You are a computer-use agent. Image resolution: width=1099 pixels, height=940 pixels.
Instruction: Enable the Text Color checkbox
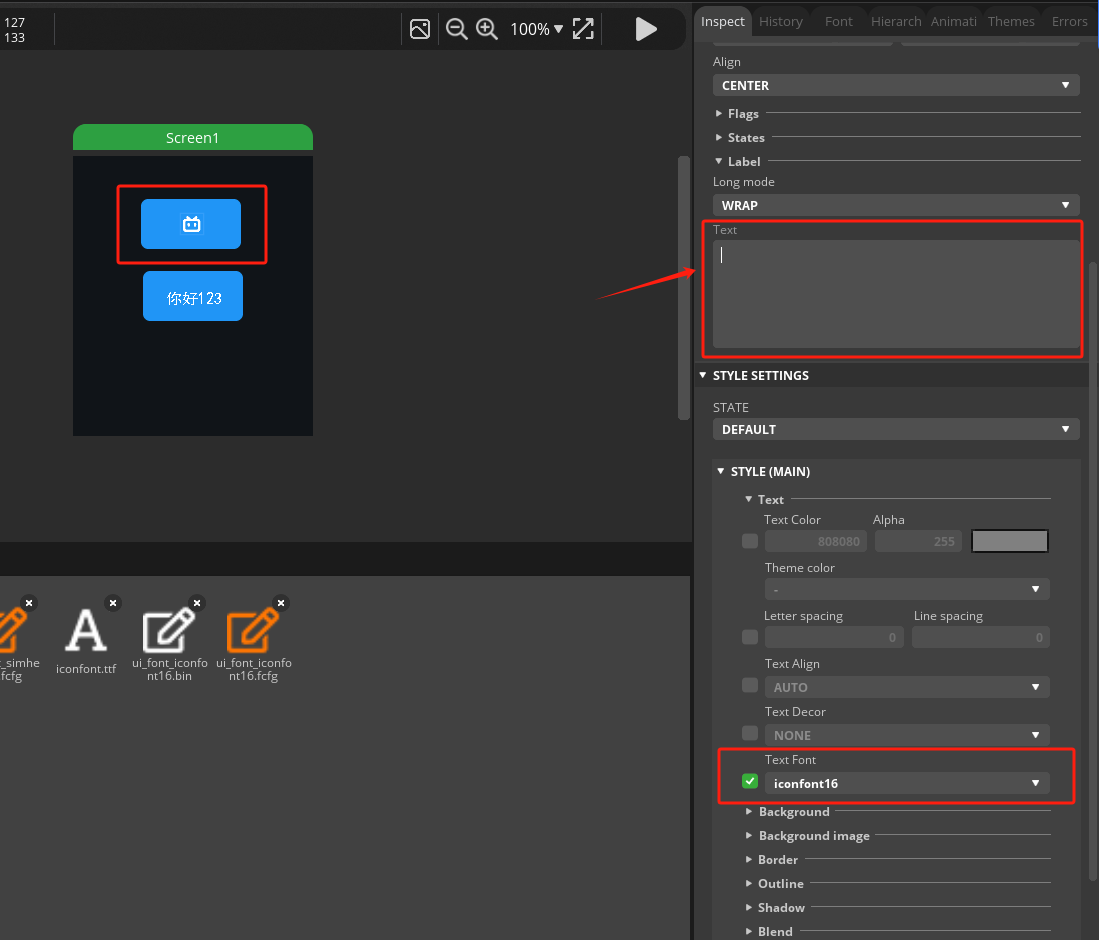[750, 541]
